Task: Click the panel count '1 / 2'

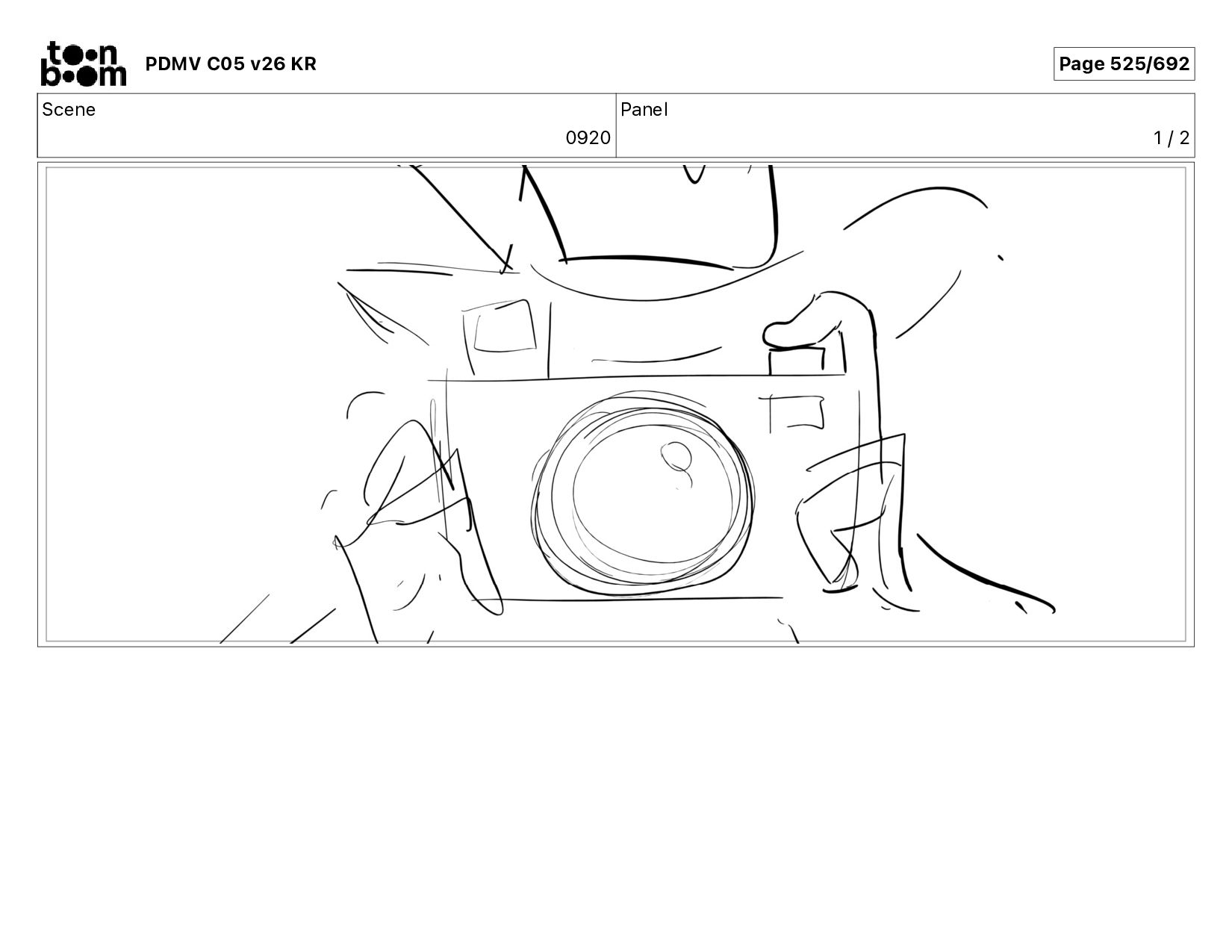Action: point(1171,138)
